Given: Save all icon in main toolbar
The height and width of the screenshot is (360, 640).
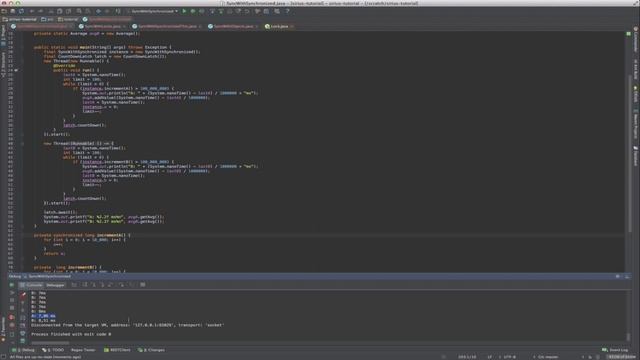Looking at the screenshot, I should point(13,11).
